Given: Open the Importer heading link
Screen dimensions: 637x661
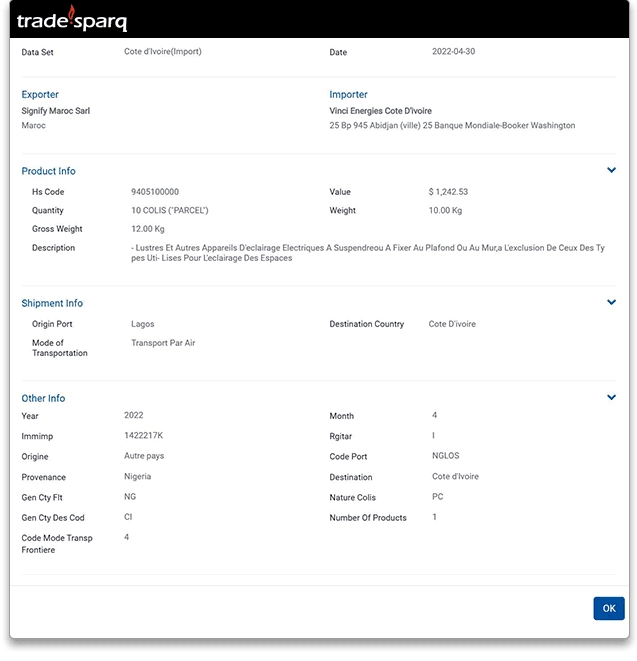Looking at the screenshot, I should pos(348,94).
